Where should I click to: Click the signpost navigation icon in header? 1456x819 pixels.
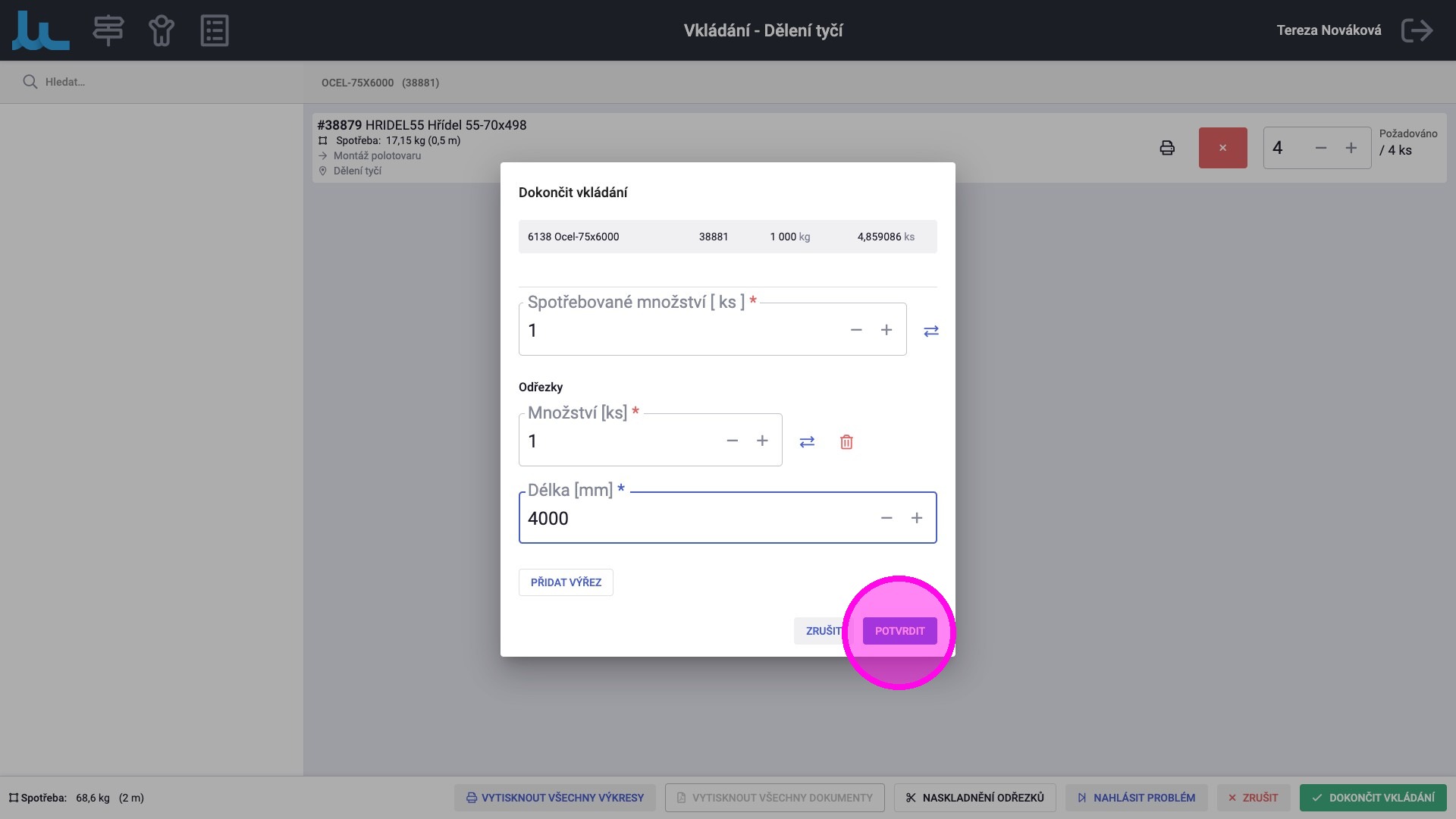(x=108, y=30)
